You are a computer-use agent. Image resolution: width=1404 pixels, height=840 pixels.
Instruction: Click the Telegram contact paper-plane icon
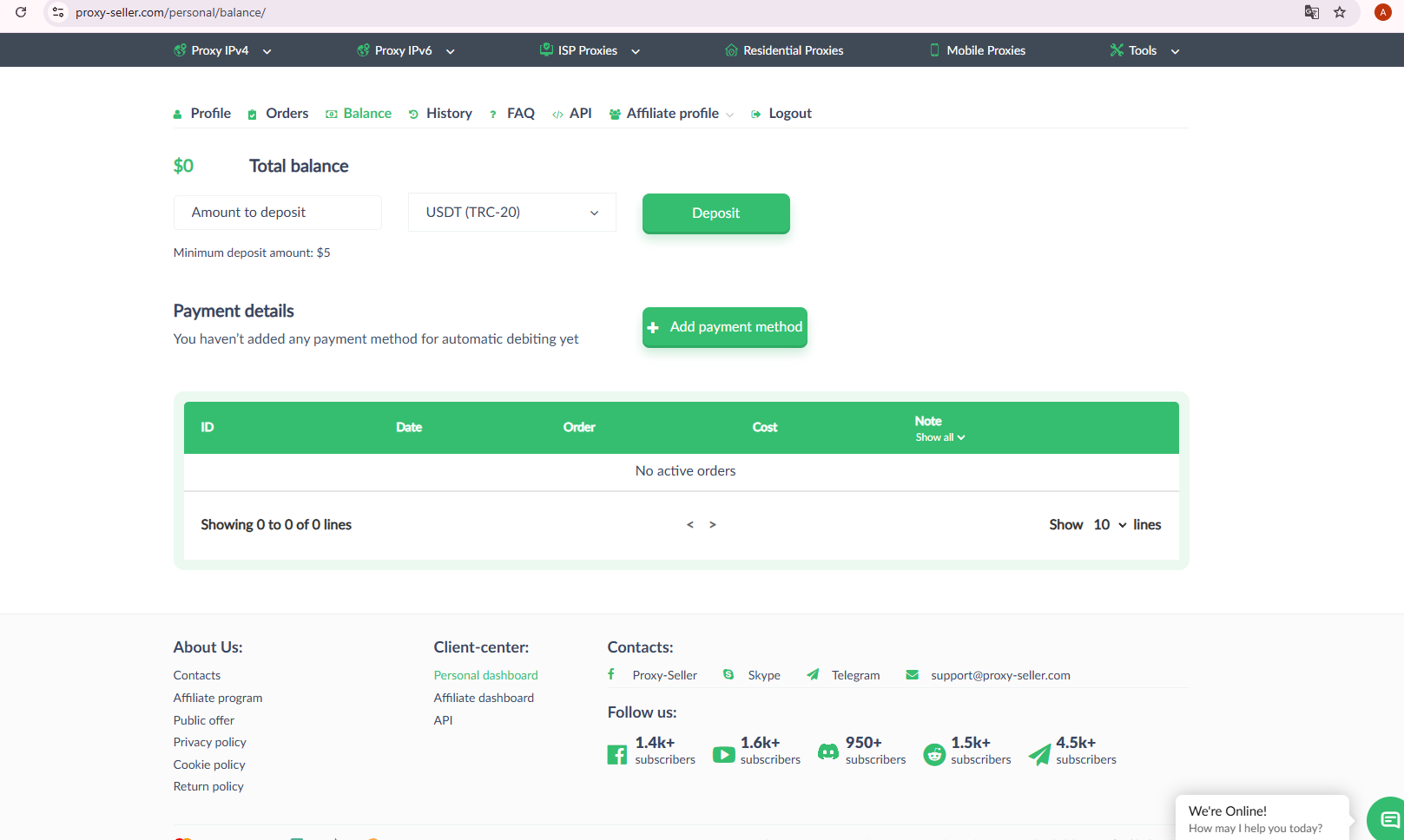coord(813,674)
